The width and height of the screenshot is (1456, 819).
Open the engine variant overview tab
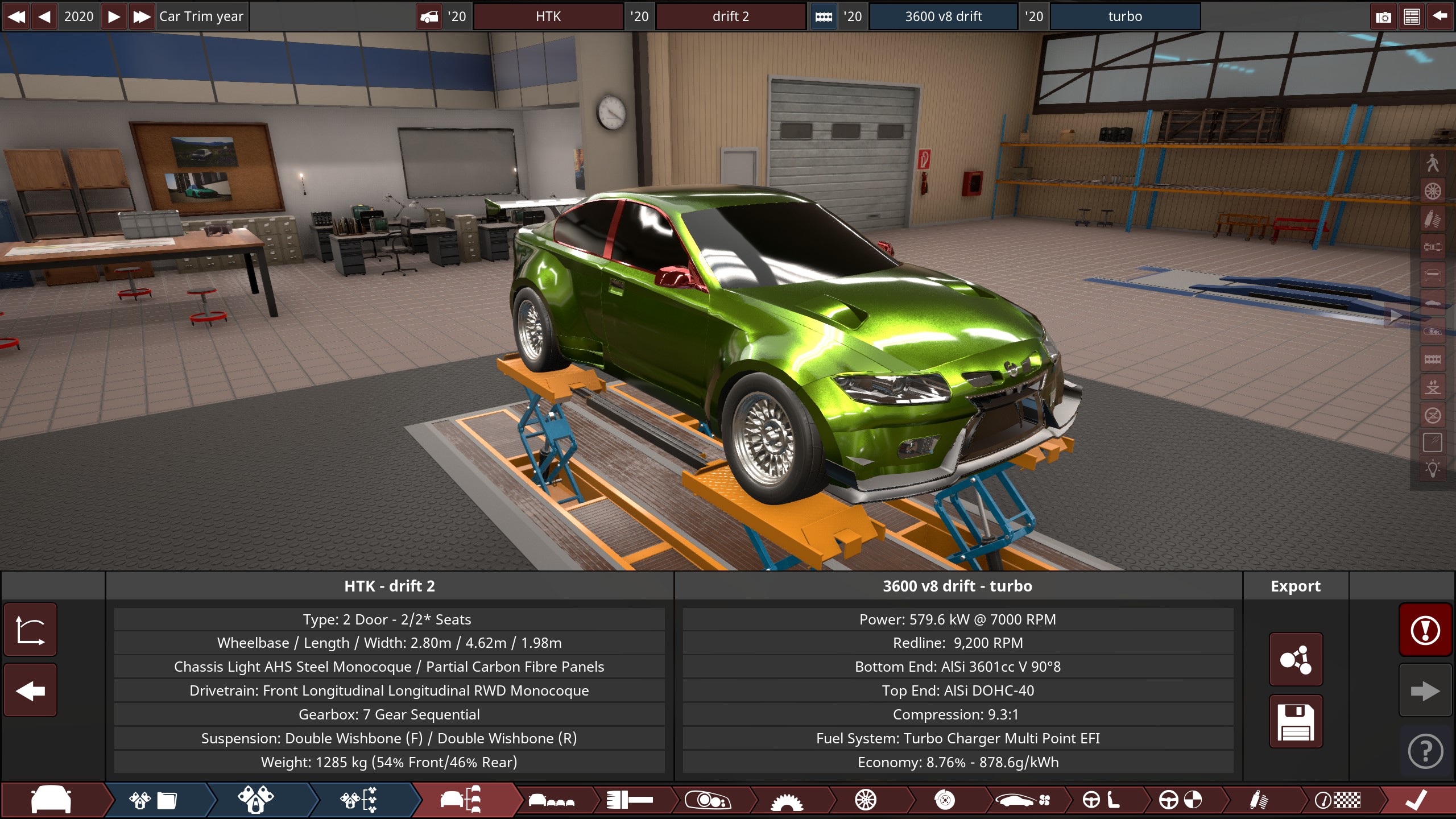point(359,800)
